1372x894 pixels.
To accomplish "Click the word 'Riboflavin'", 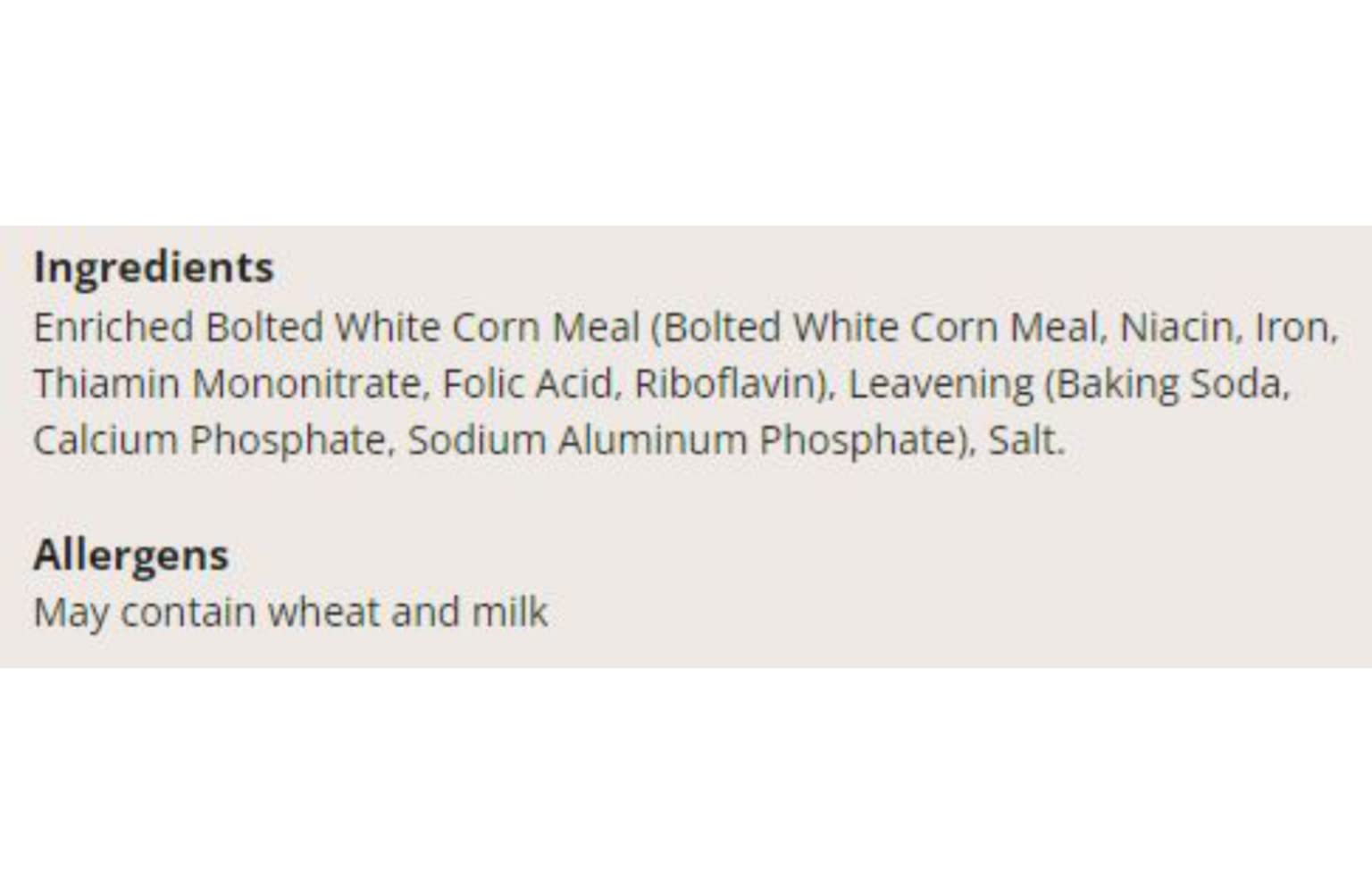I will click(727, 384).
